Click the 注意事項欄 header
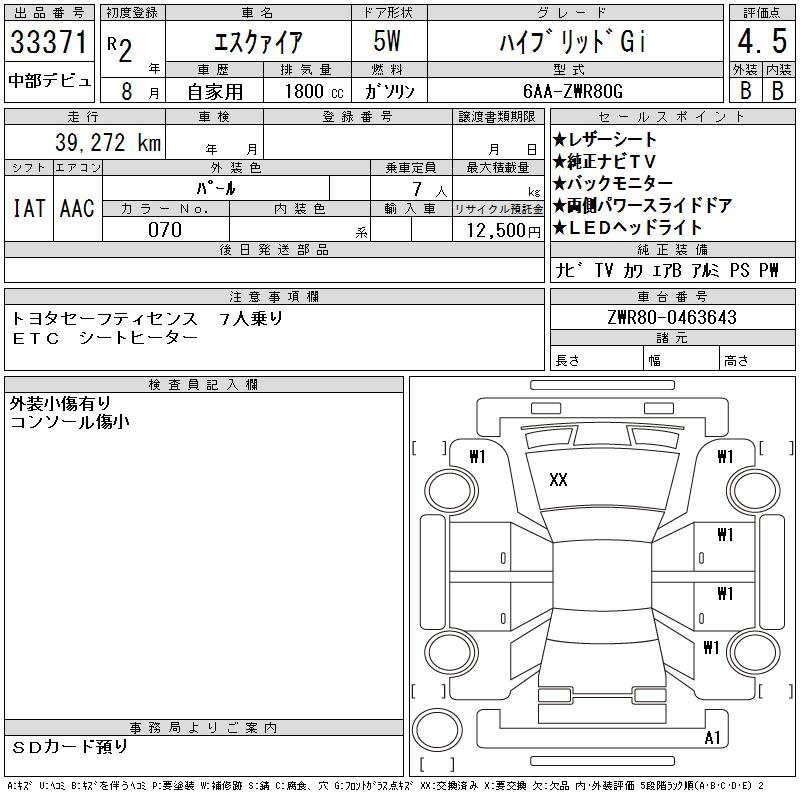800x800 pixels. click(x=274, y=296)
